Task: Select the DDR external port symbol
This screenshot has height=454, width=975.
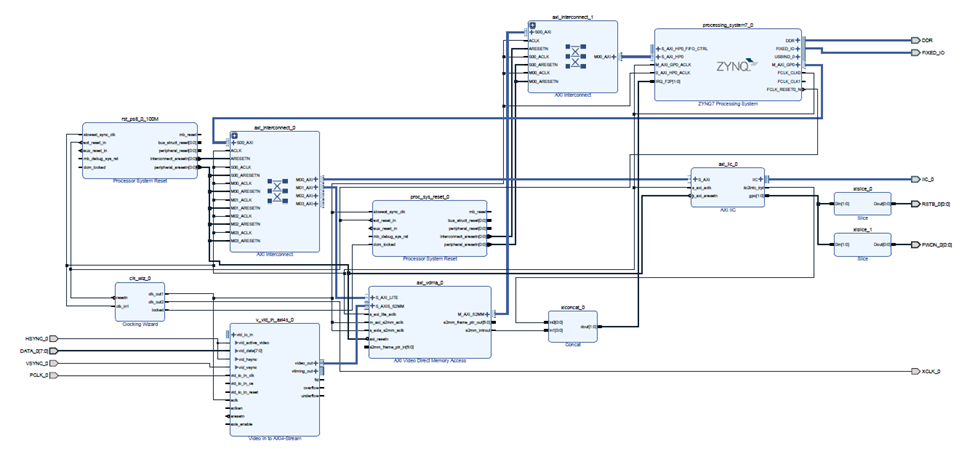Action: (912, 40)
